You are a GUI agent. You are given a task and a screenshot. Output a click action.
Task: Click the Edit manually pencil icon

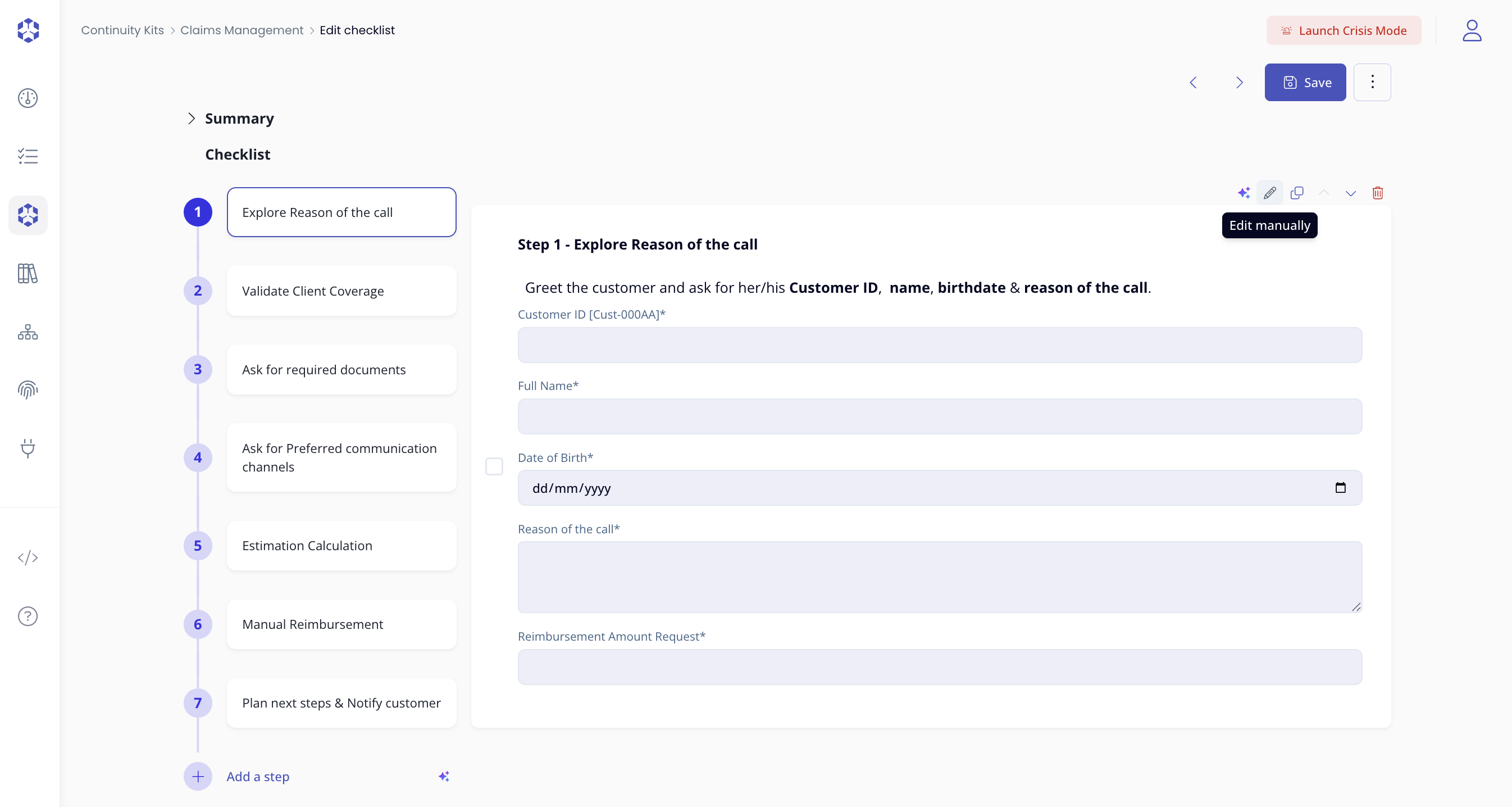[1269, 193]
